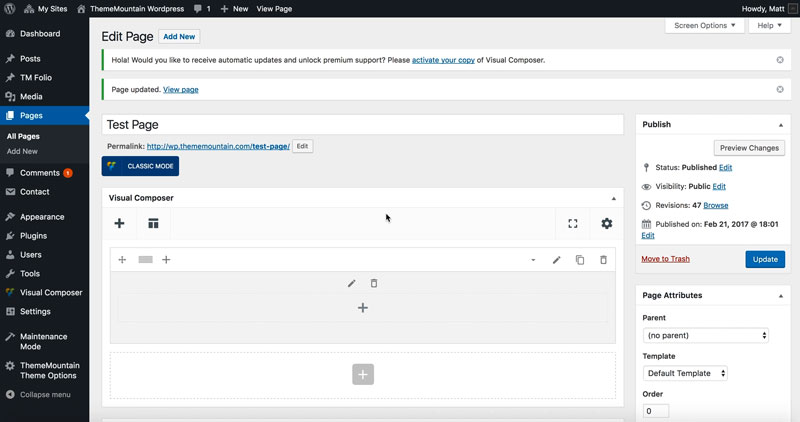The height and width of the screenshot is (422, 800).
Task: Change row column layout icon
Action: tap(145, 260)
